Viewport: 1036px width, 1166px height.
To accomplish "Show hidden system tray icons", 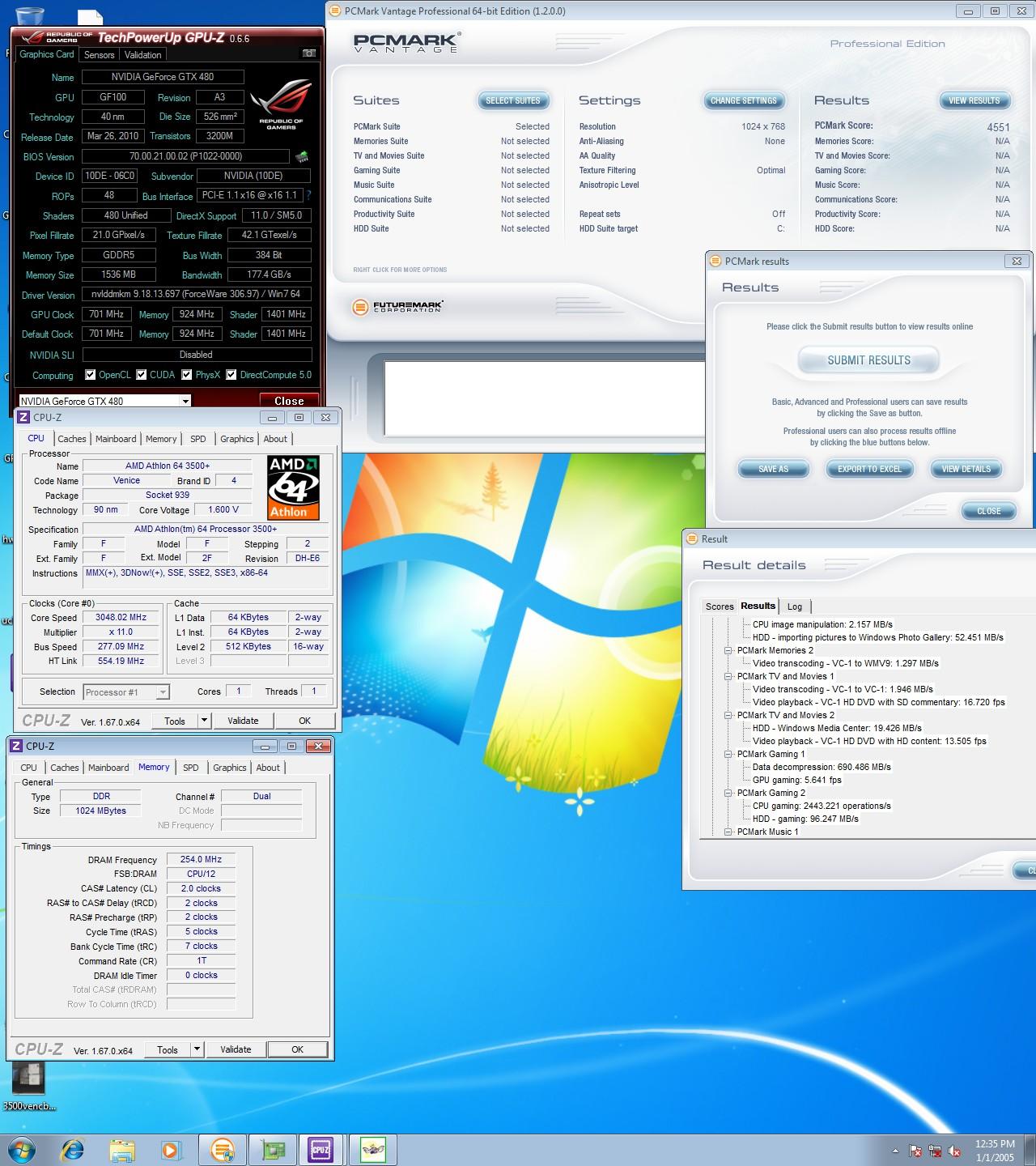I will click(x=895, y=1151).
